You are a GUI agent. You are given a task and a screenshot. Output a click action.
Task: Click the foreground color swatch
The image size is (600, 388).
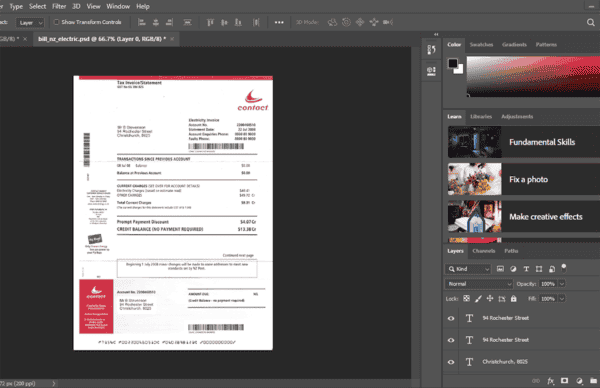453,63
